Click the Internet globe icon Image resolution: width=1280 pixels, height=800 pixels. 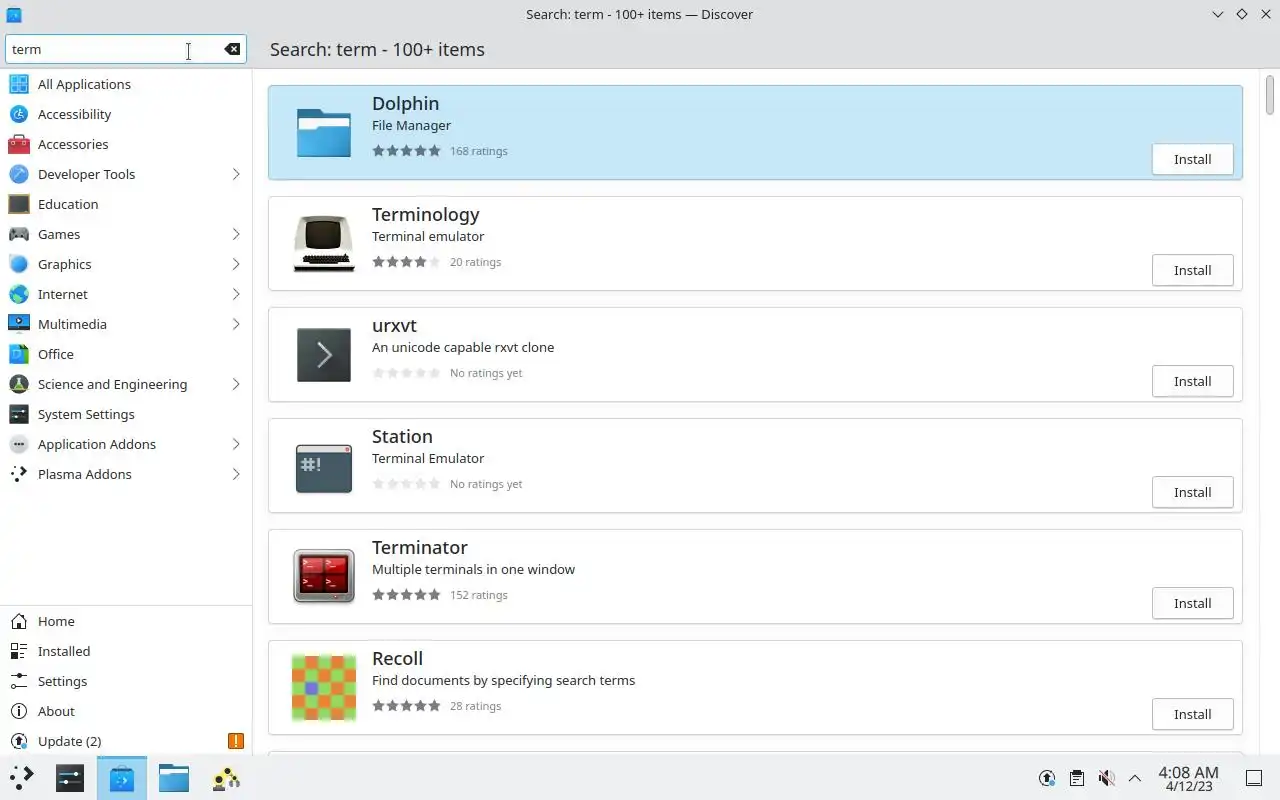click(x=18, y=294)
